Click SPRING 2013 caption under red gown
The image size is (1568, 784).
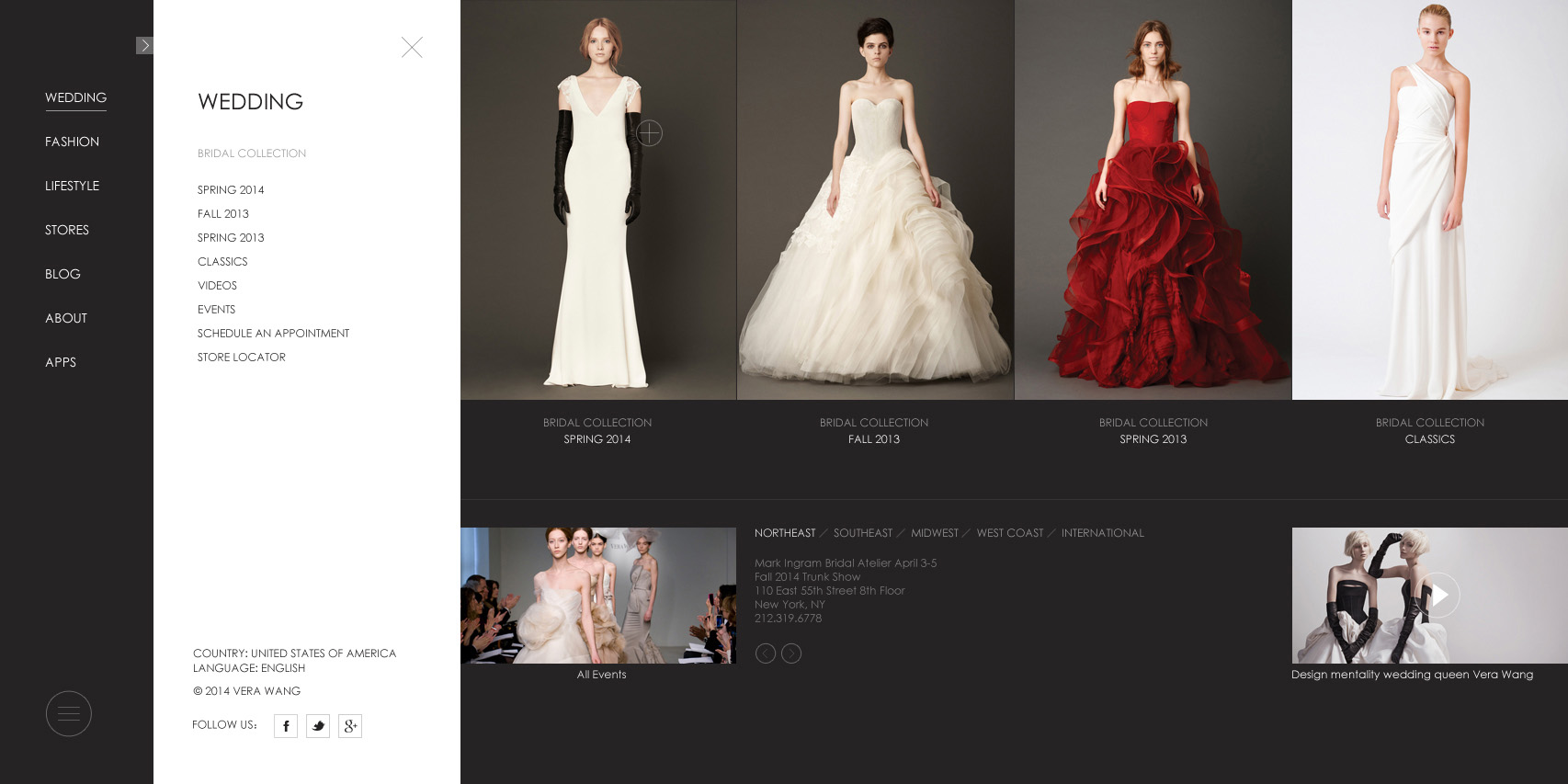click(1153, 439)
